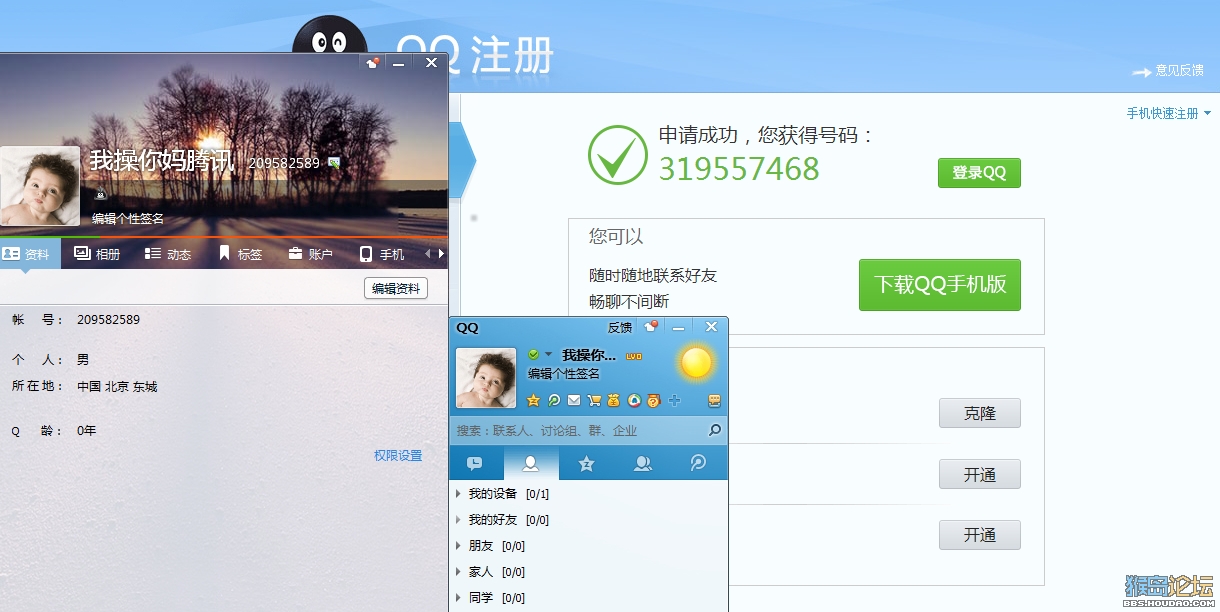Switch to the Weibo tab in QQ panel
Screen dimensions: 1220x612
(x=698, y=463)
